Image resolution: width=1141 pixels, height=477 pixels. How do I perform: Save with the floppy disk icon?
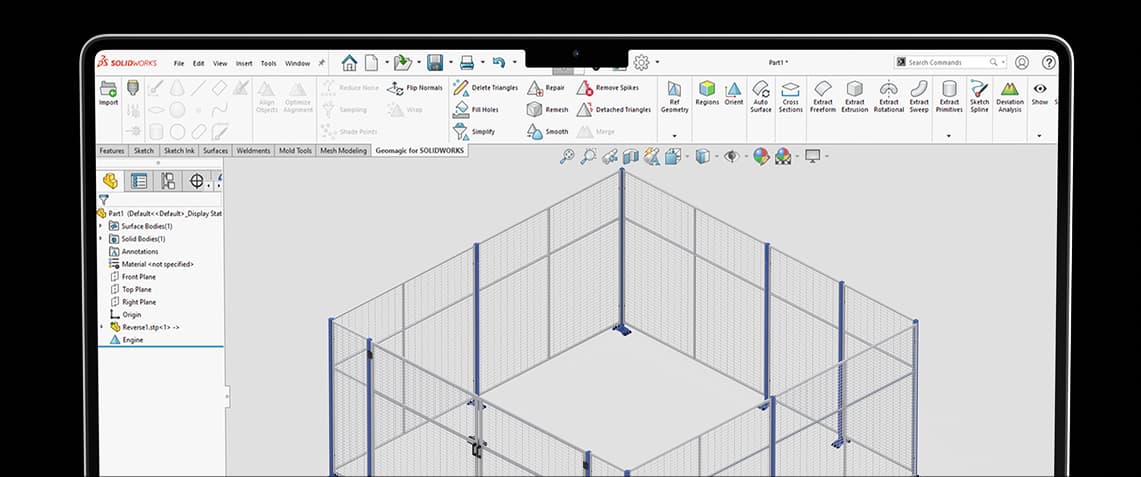pyautogui.click(x=435, y=63)
